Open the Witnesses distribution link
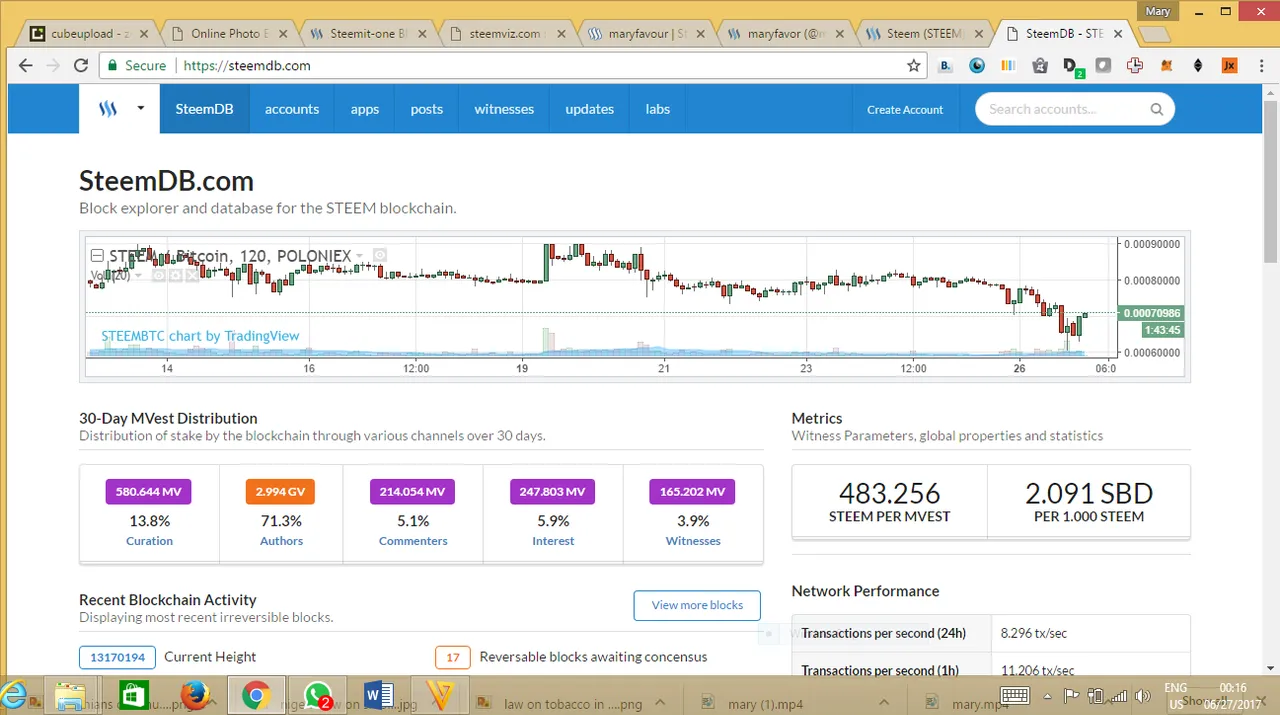The image size is (1280, 715). (693, 541)
